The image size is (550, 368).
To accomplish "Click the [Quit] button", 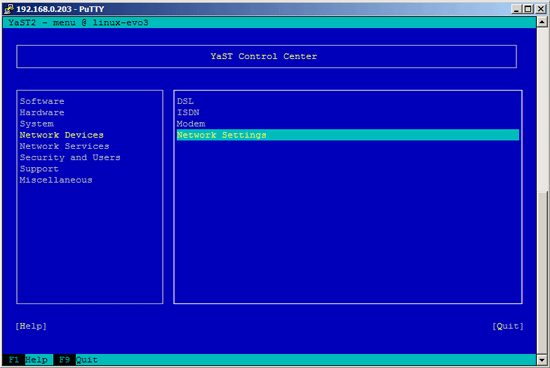I will (508, 326).
